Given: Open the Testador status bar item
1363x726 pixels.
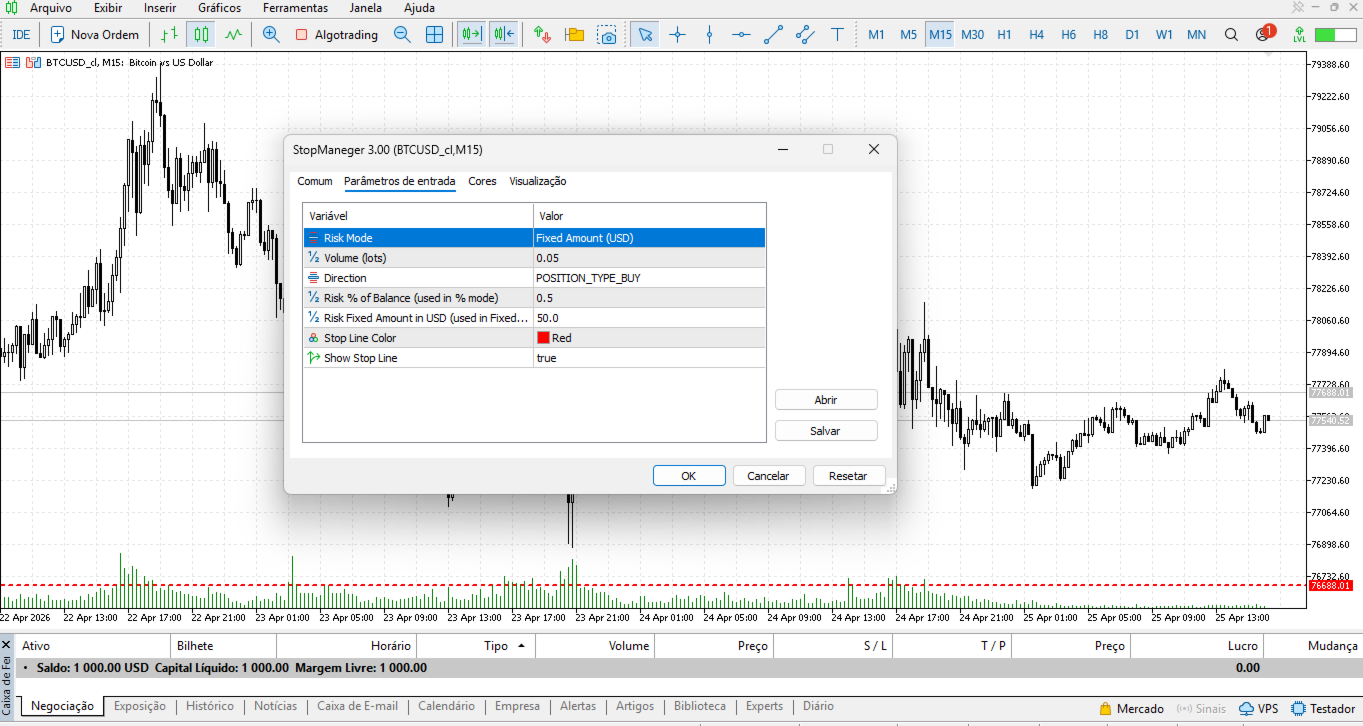Looking at the screenshot, I should click(1323, 709).
